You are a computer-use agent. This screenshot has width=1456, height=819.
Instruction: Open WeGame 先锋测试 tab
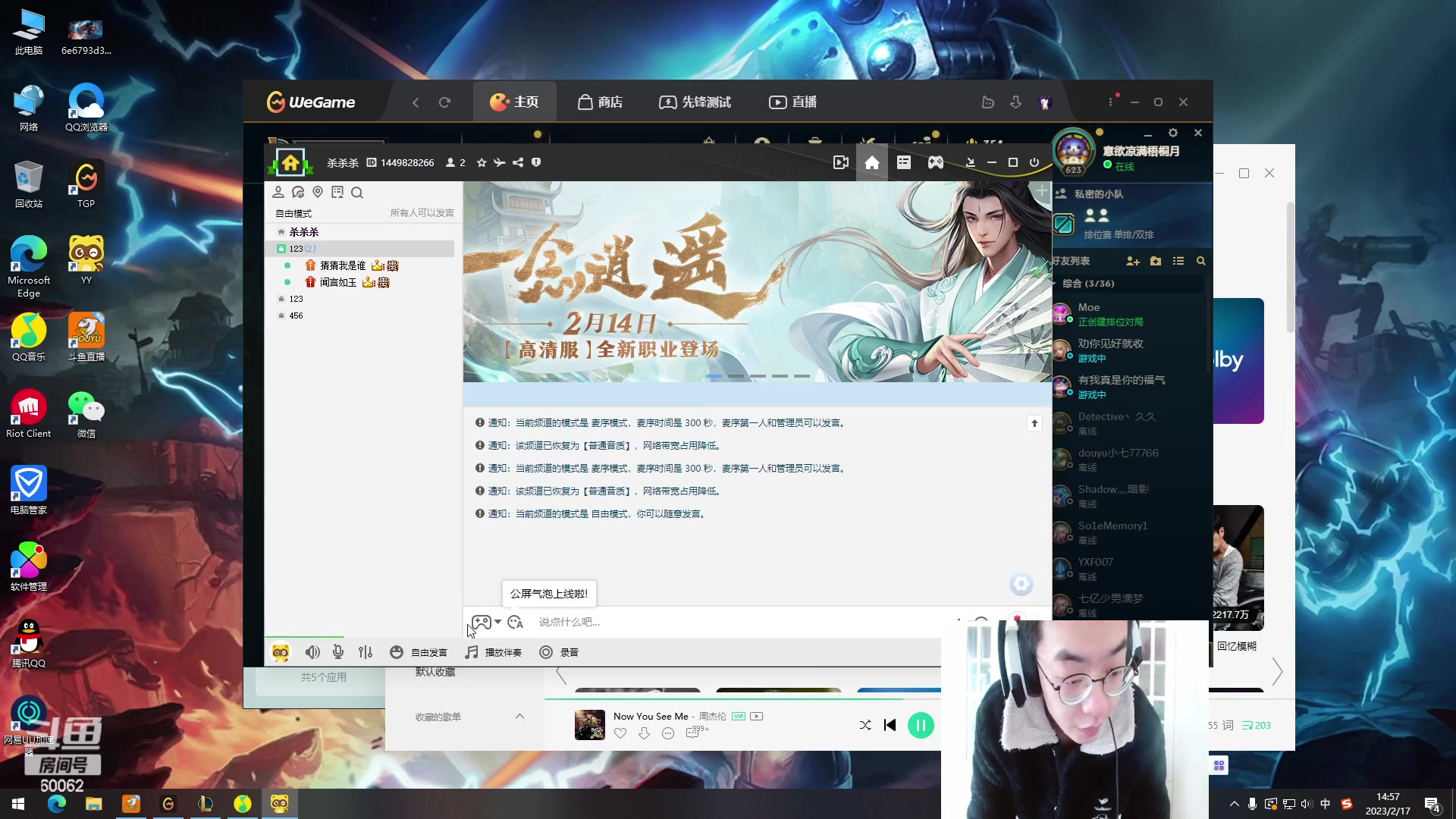click(695, 102)
